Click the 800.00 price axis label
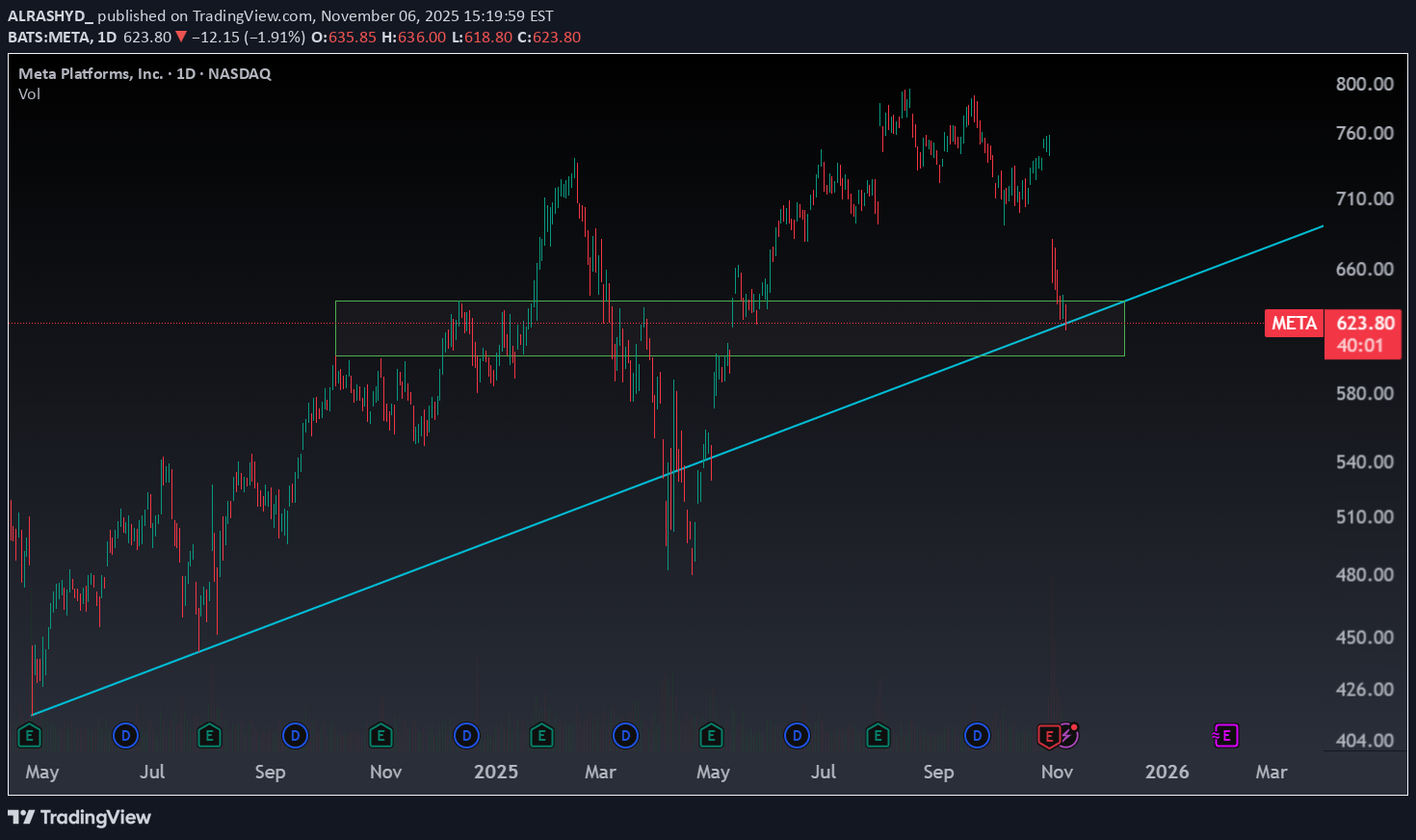The image size is (1416, 840). pyautogui.click(x=1364, y=84)
